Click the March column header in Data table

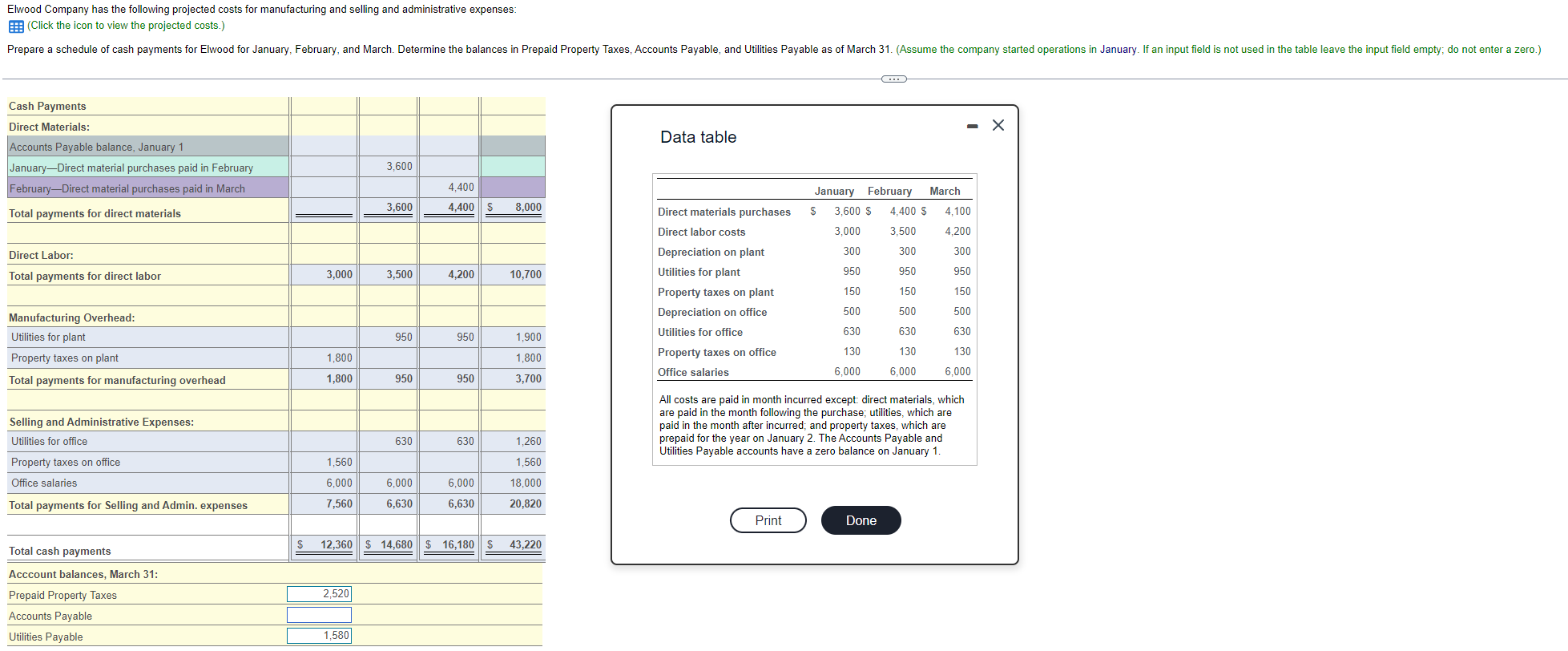click(945, 192)
